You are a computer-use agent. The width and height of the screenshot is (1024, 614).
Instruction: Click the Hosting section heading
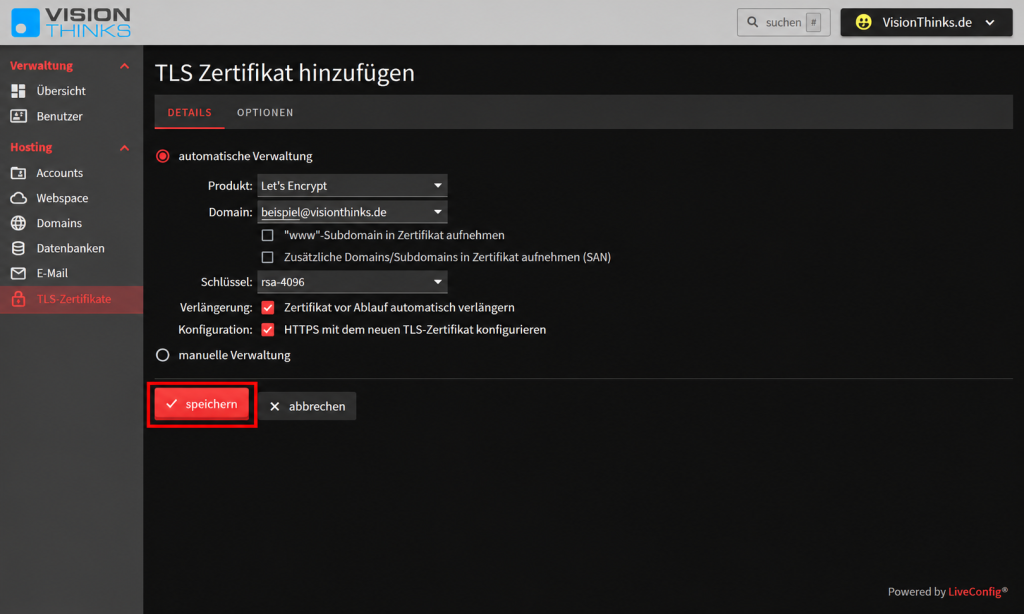[x=31, y=148]
